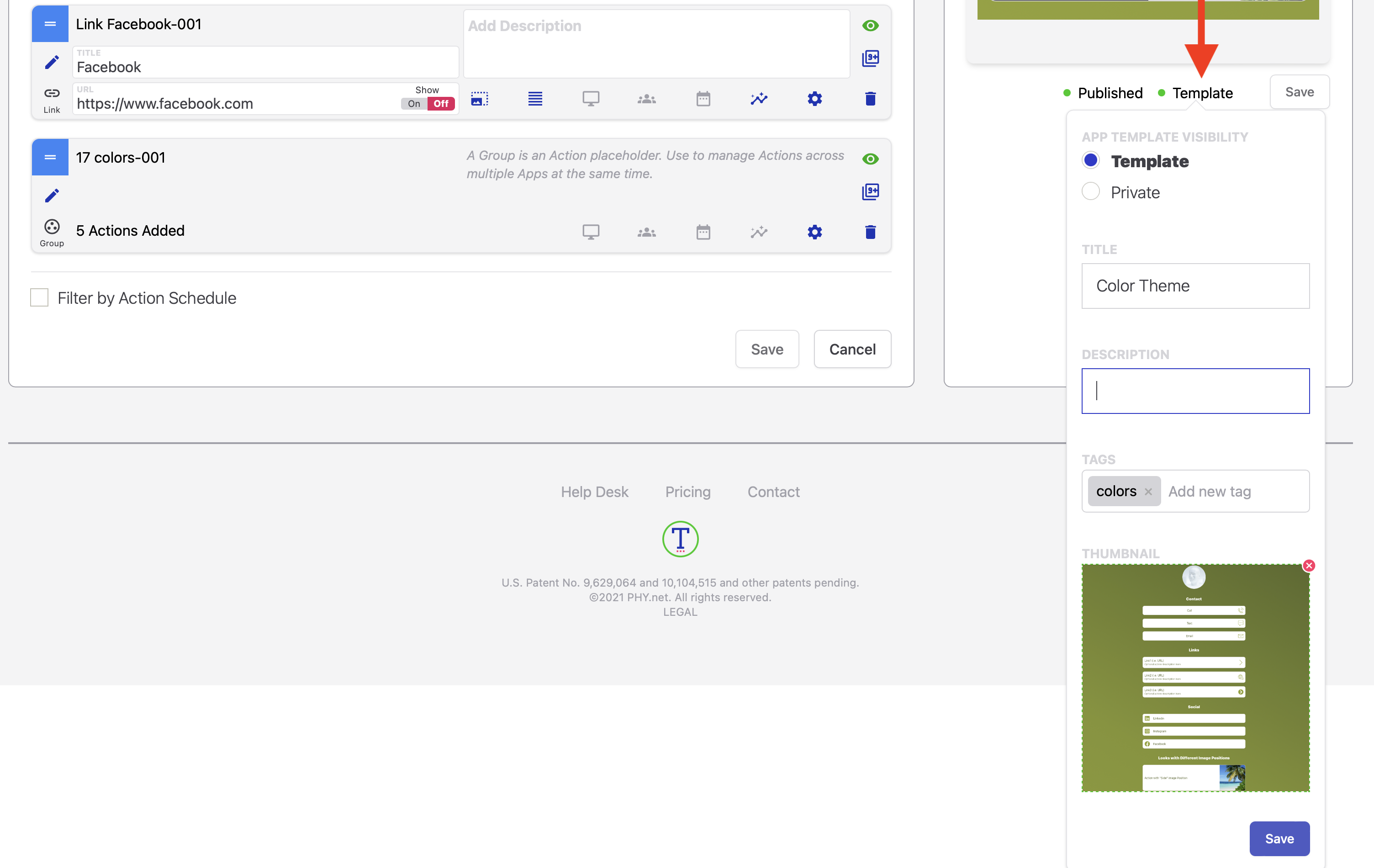This screenshot has height=868, width=1374.
Task: Open the schedule calendar icon for 17 colors-001
Action: tap(703, 232)
